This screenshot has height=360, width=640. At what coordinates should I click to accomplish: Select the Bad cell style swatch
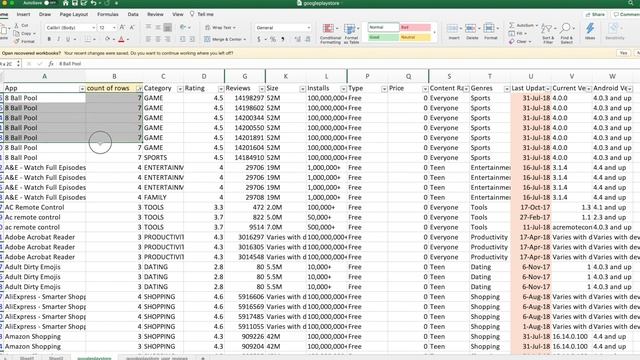click(x=415, y=27)
